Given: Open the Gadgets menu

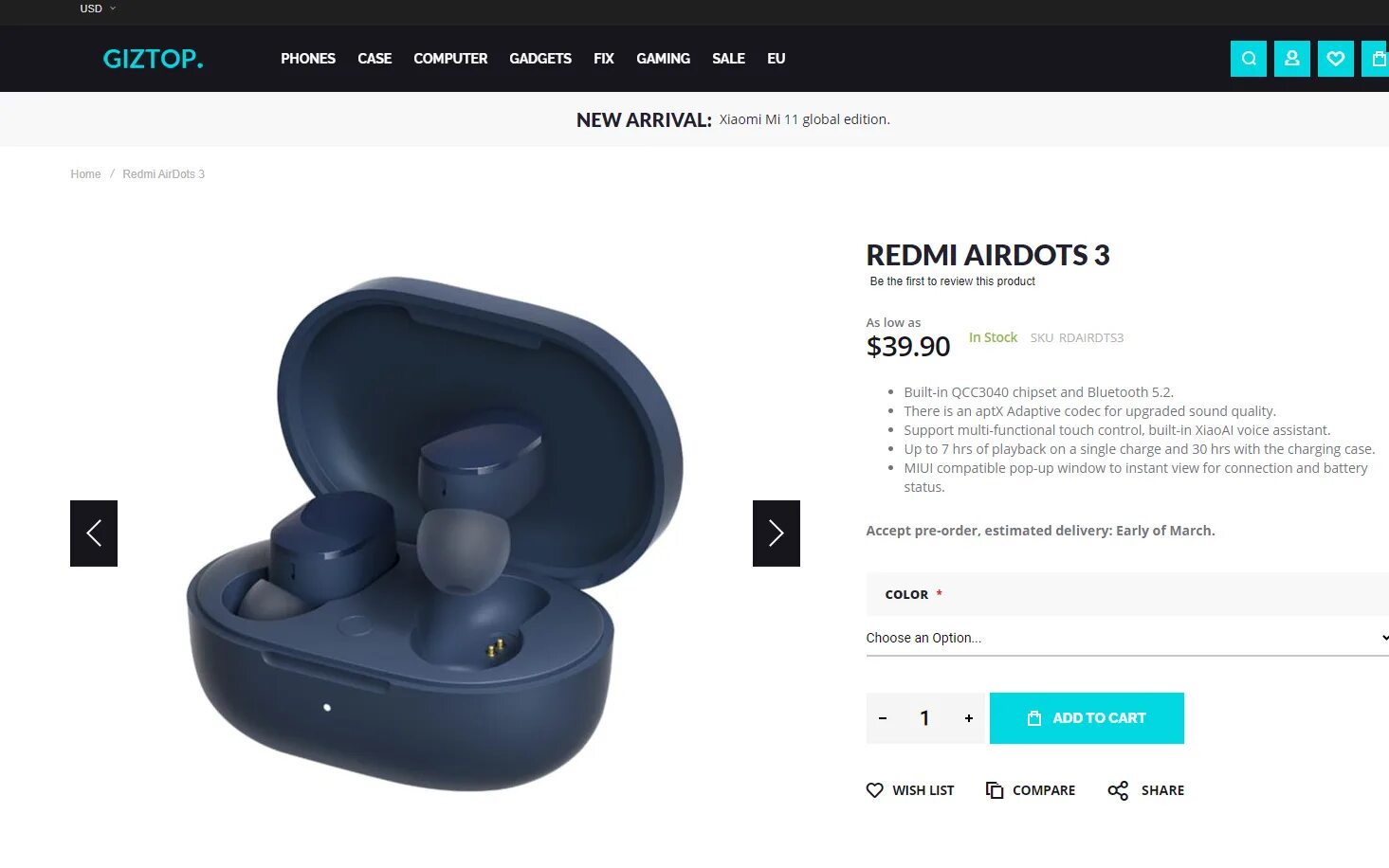Looking at the screenshot, I should click(x=540, y=59).
